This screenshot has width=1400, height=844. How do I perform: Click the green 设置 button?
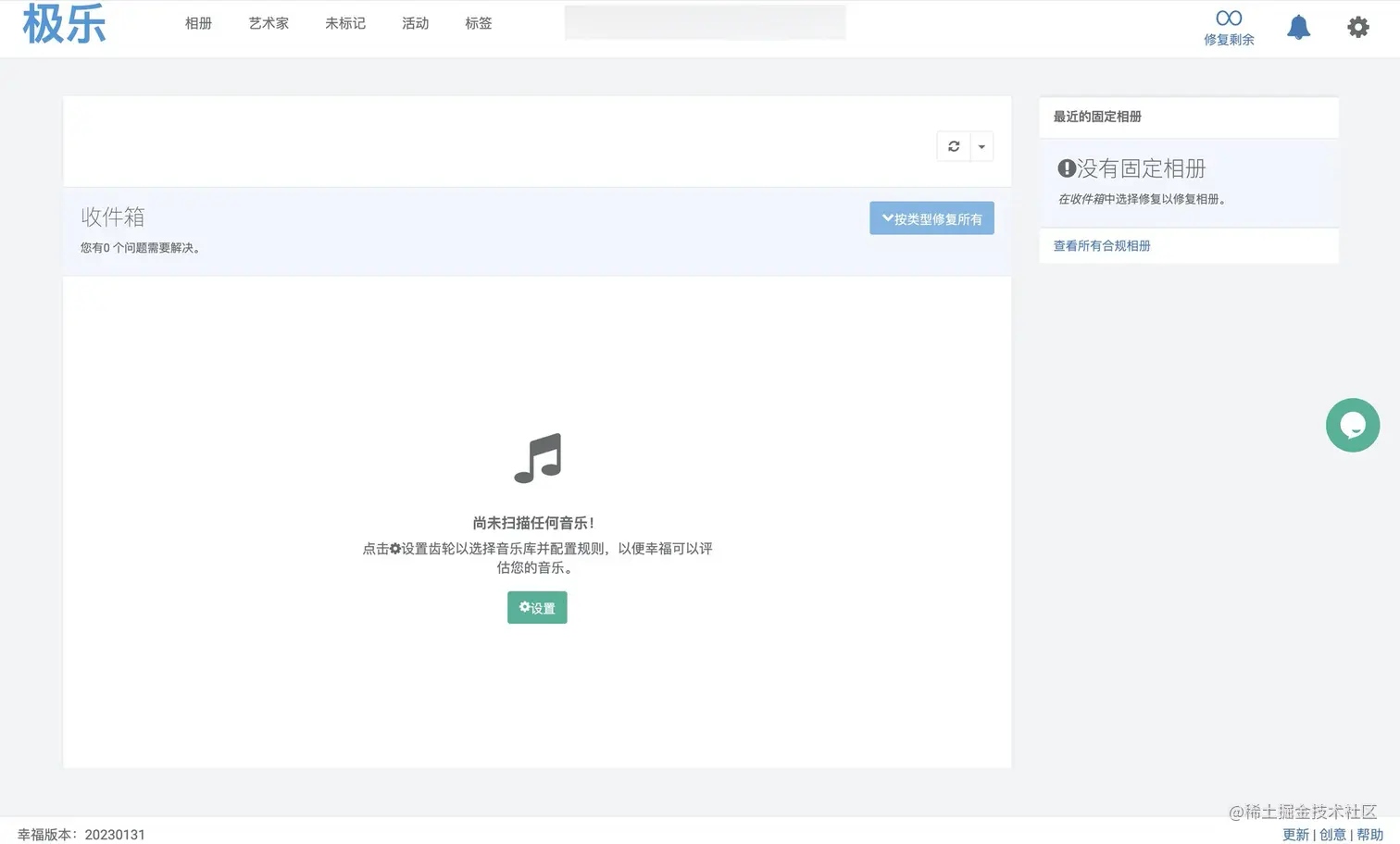(x=537, y=608)
